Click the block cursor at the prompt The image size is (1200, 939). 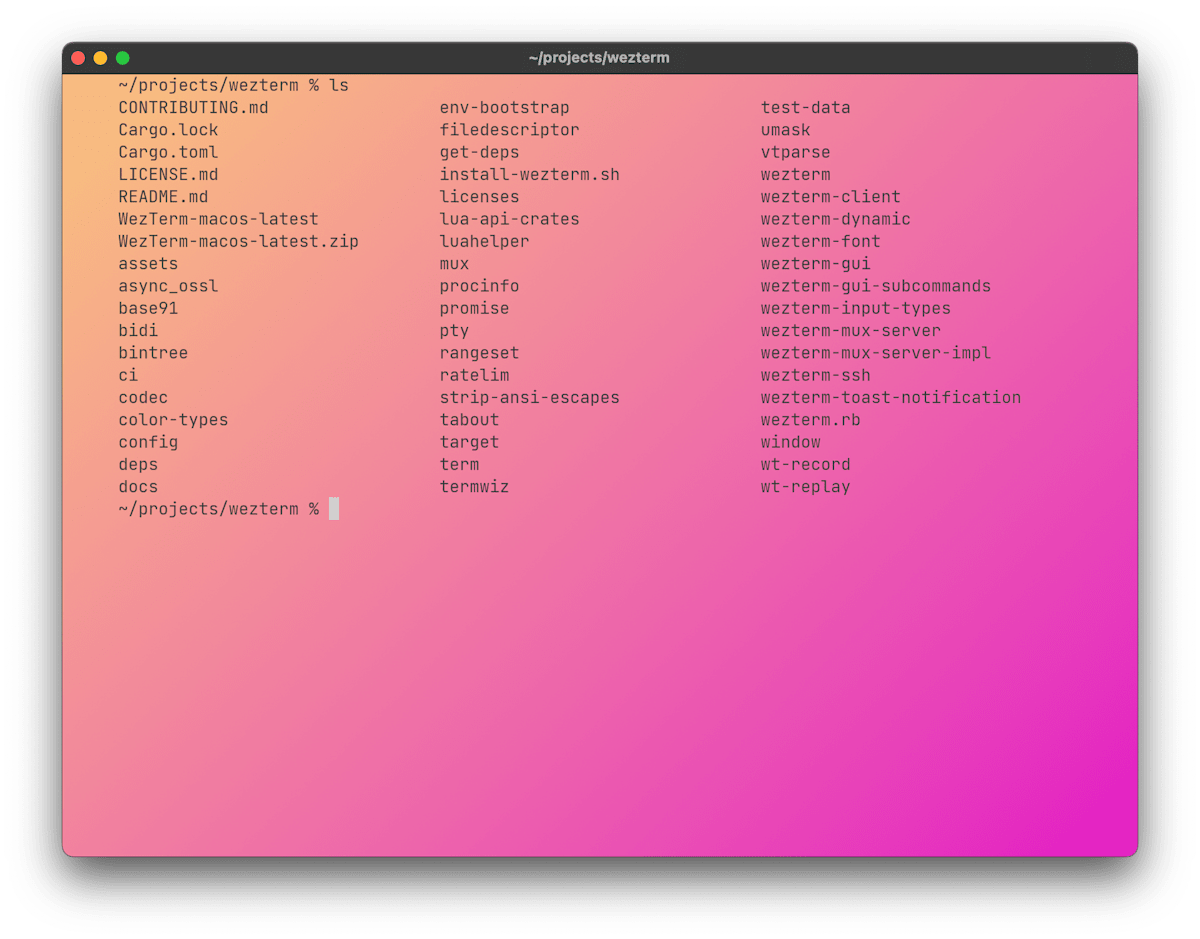click(334, 509)
